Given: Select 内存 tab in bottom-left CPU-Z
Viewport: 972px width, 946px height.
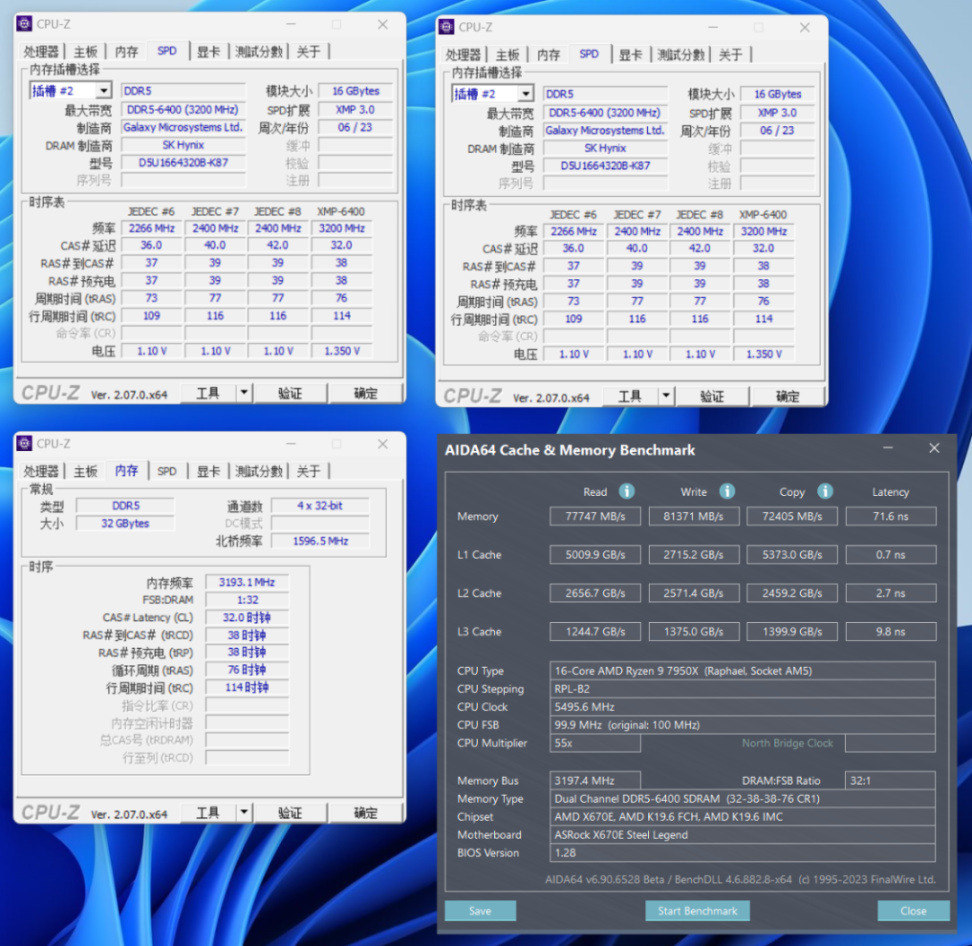Looking at the screenshot, I should click(126, 471).
